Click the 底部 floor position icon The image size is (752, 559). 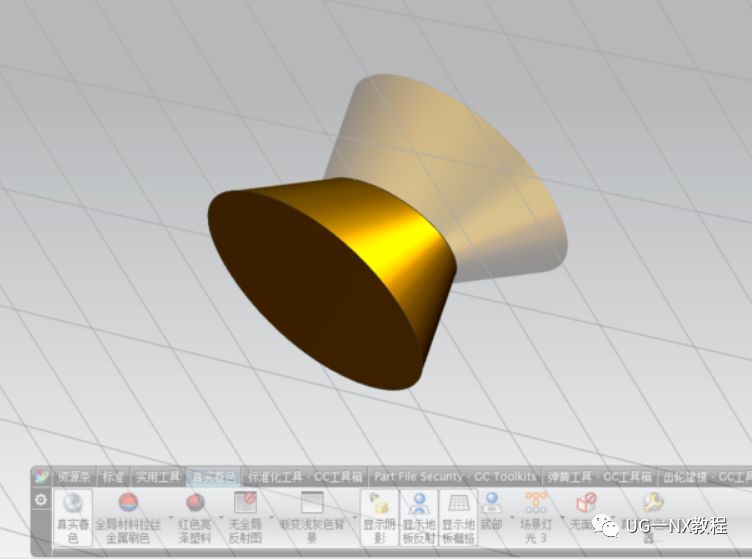pos(492,511)
